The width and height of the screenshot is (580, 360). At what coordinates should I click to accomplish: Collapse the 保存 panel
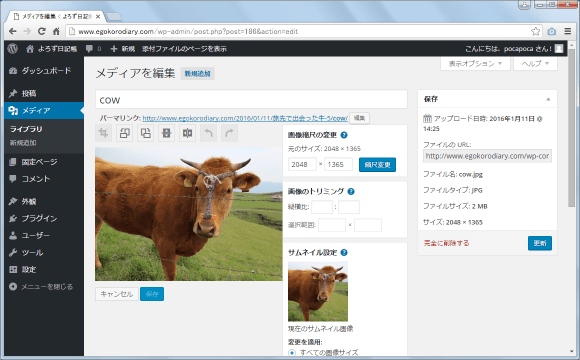coord(548,99)
